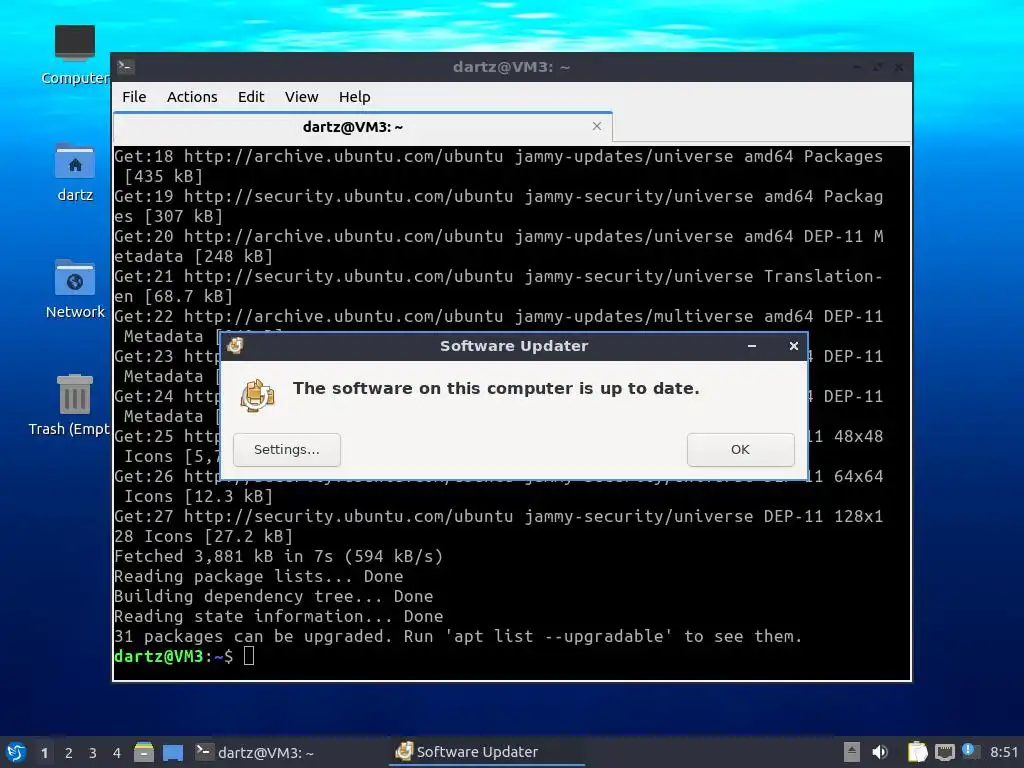Click the "31 packages can be upgraded" line
This screenshot has height=768, width=1024.
(458, 636)
